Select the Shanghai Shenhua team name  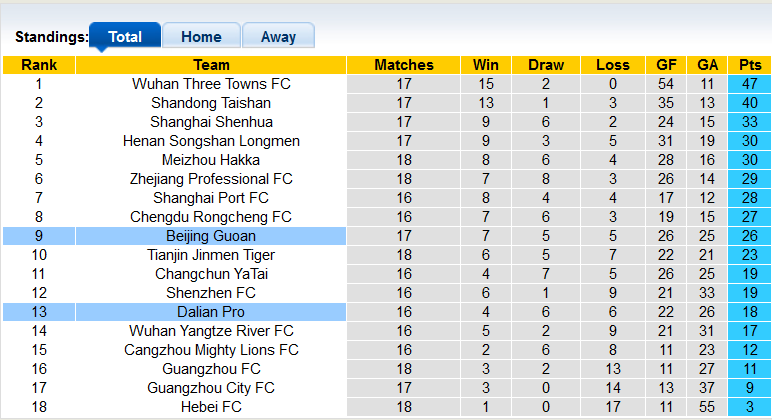211,122
